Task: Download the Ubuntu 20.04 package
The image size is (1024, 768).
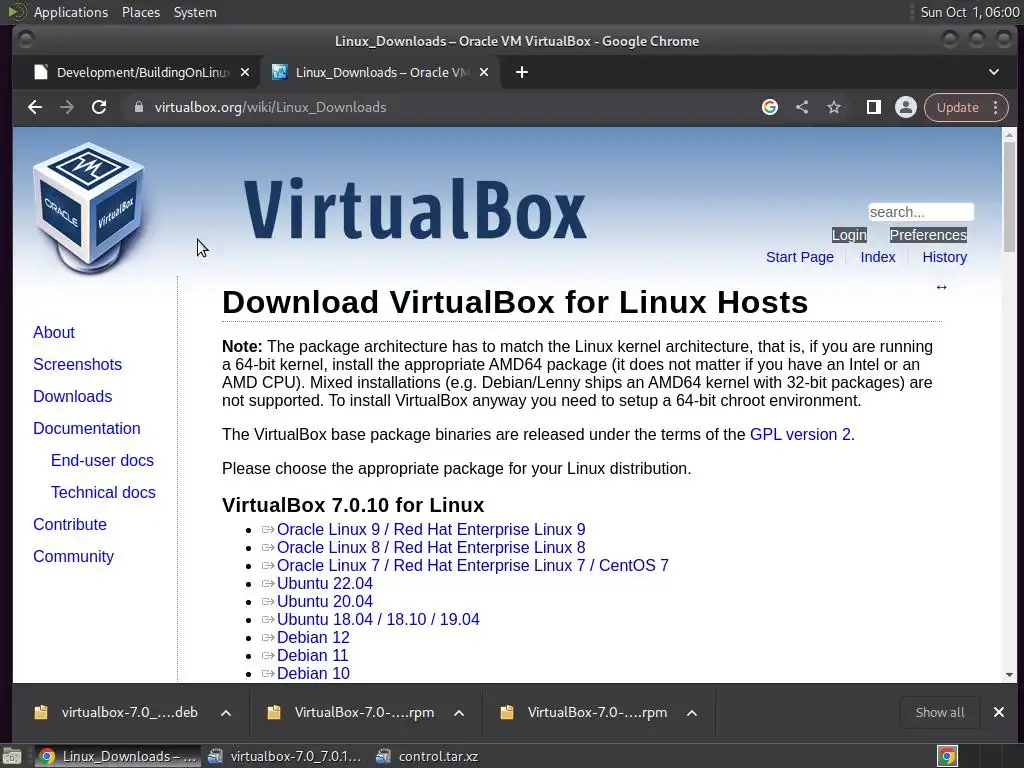Action: 325,601
